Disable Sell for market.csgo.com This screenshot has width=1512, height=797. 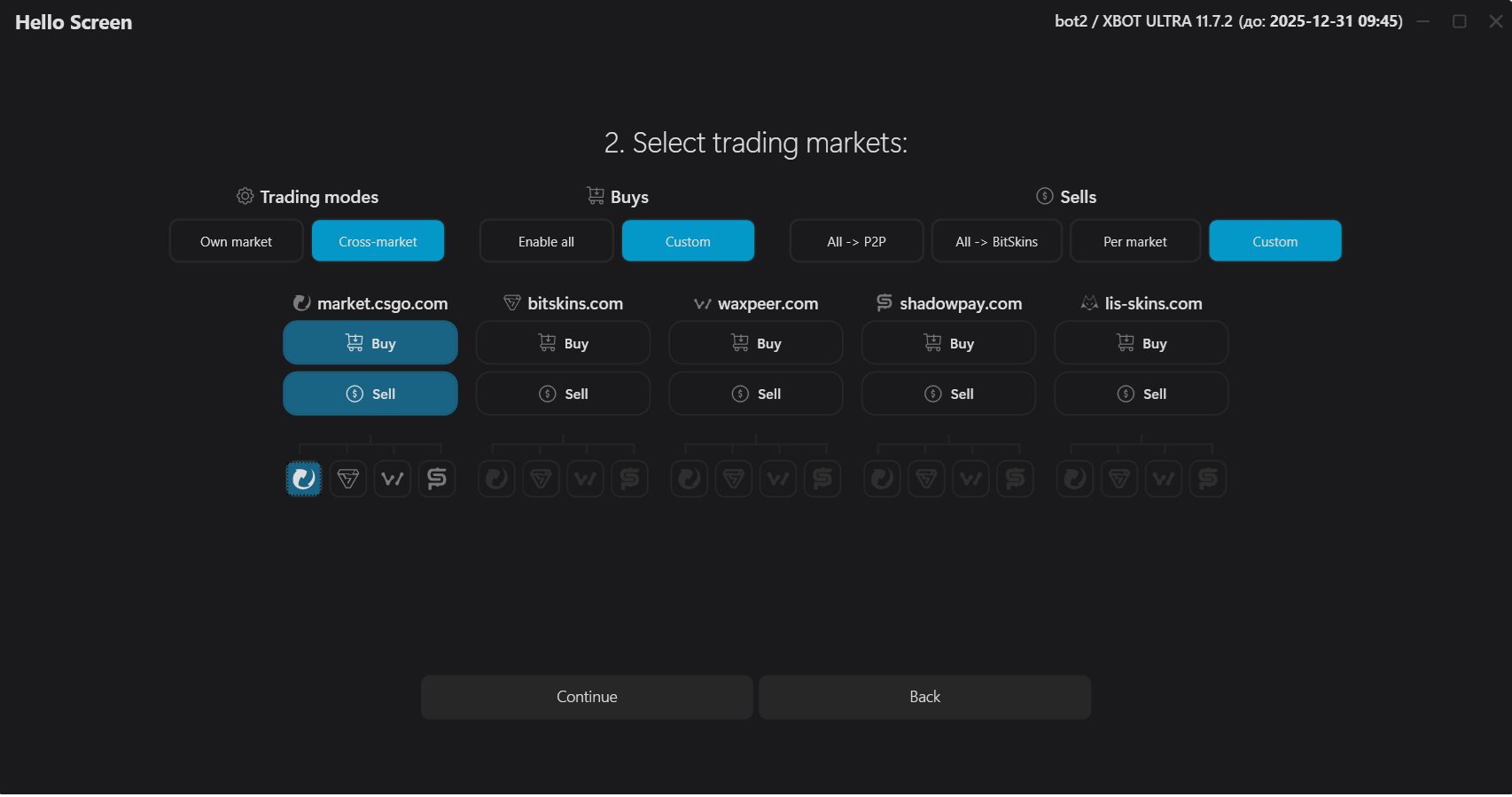coord(370,394)
